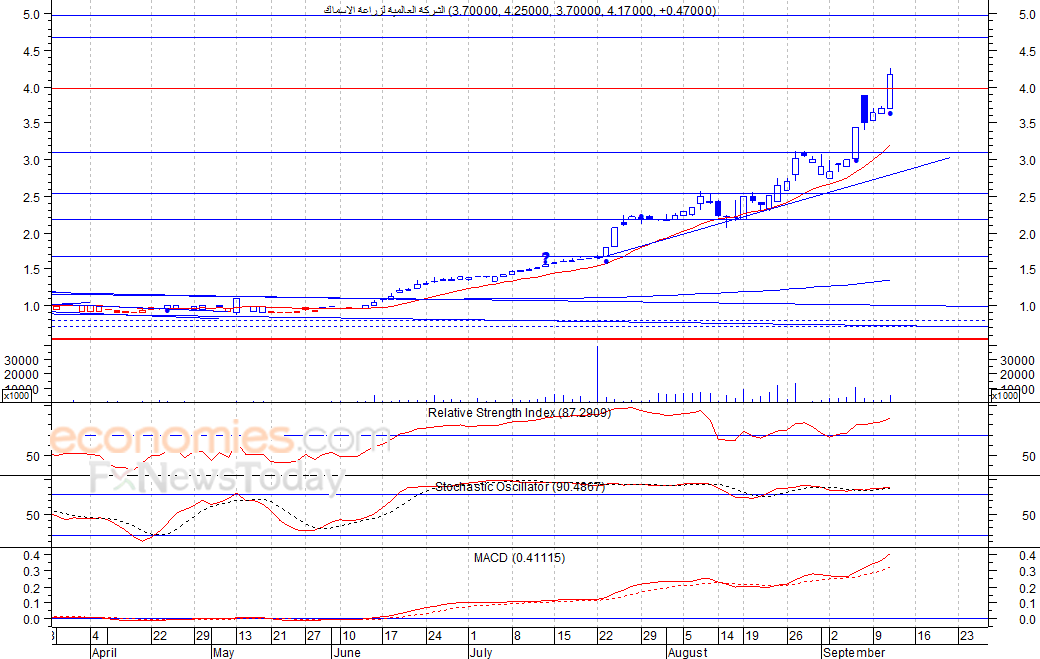This screenshot has width=1040, height=659.
Task: Click the 30000 volume label on the left axis
Action: [x=21, y=360]
